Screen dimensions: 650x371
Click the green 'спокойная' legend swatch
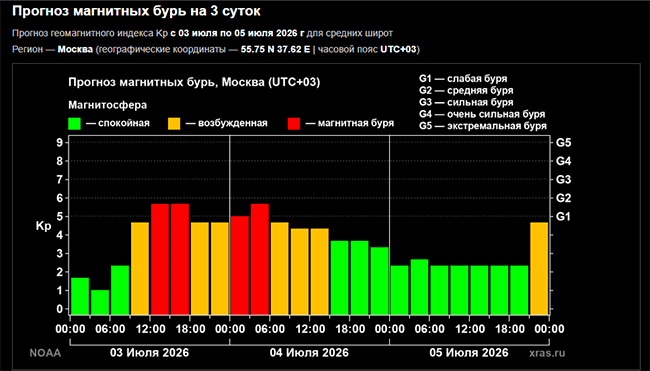tap(75, 124)
